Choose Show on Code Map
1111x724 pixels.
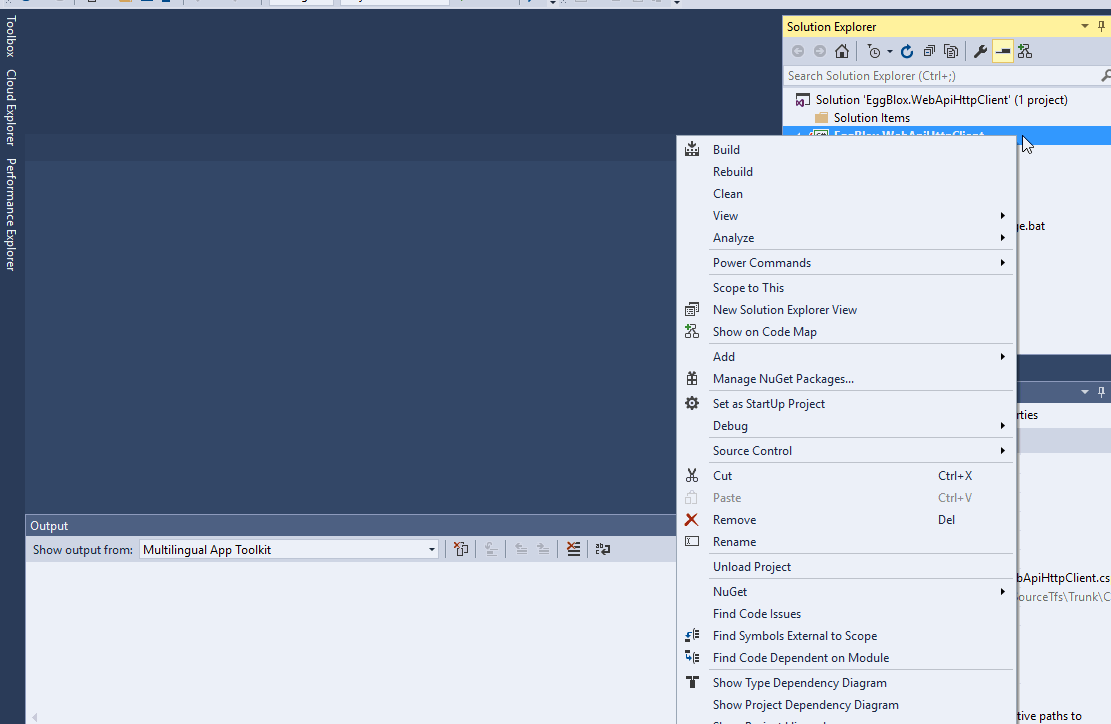pyautogui.click(x=847, y=332)
